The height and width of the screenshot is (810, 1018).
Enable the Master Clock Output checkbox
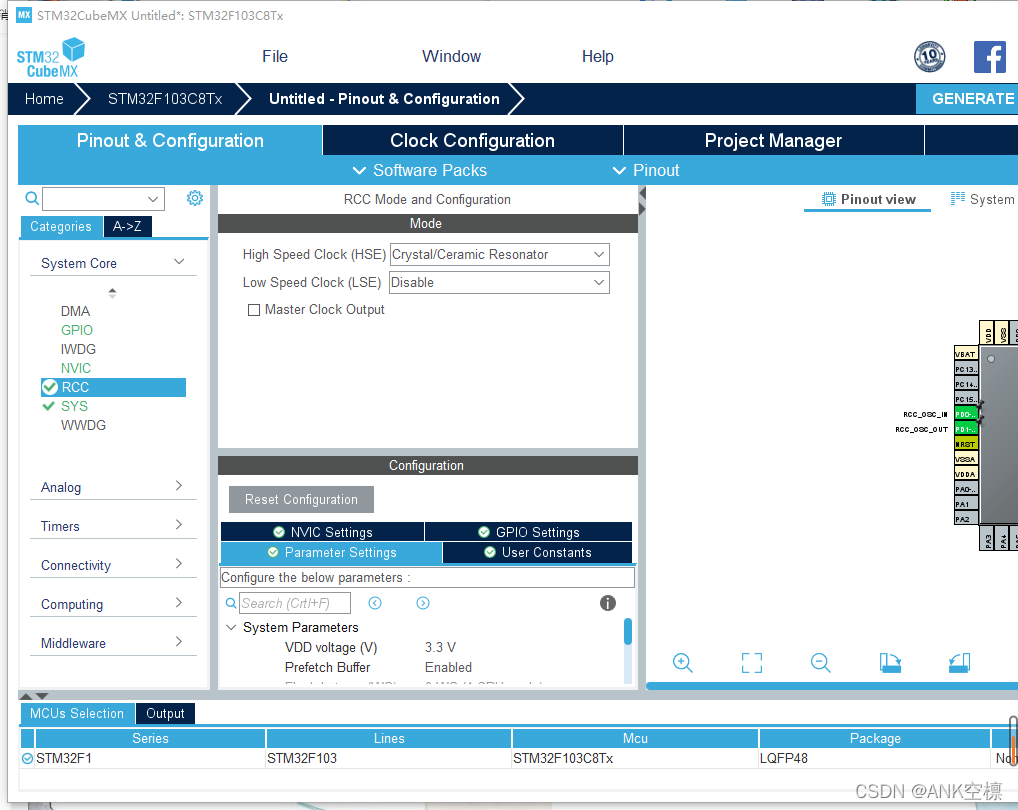[254, 310]
